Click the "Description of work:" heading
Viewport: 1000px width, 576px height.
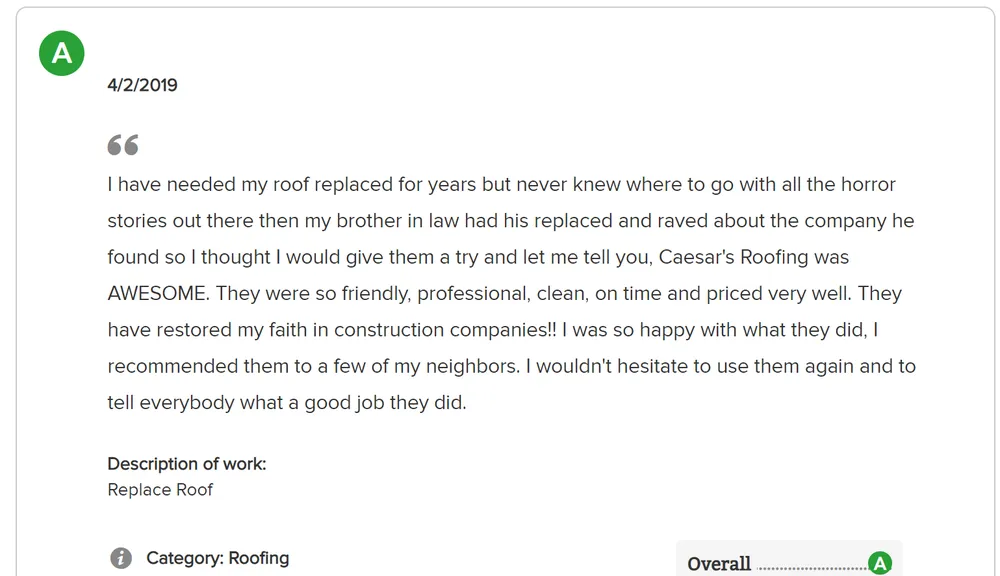pos(187,464)
